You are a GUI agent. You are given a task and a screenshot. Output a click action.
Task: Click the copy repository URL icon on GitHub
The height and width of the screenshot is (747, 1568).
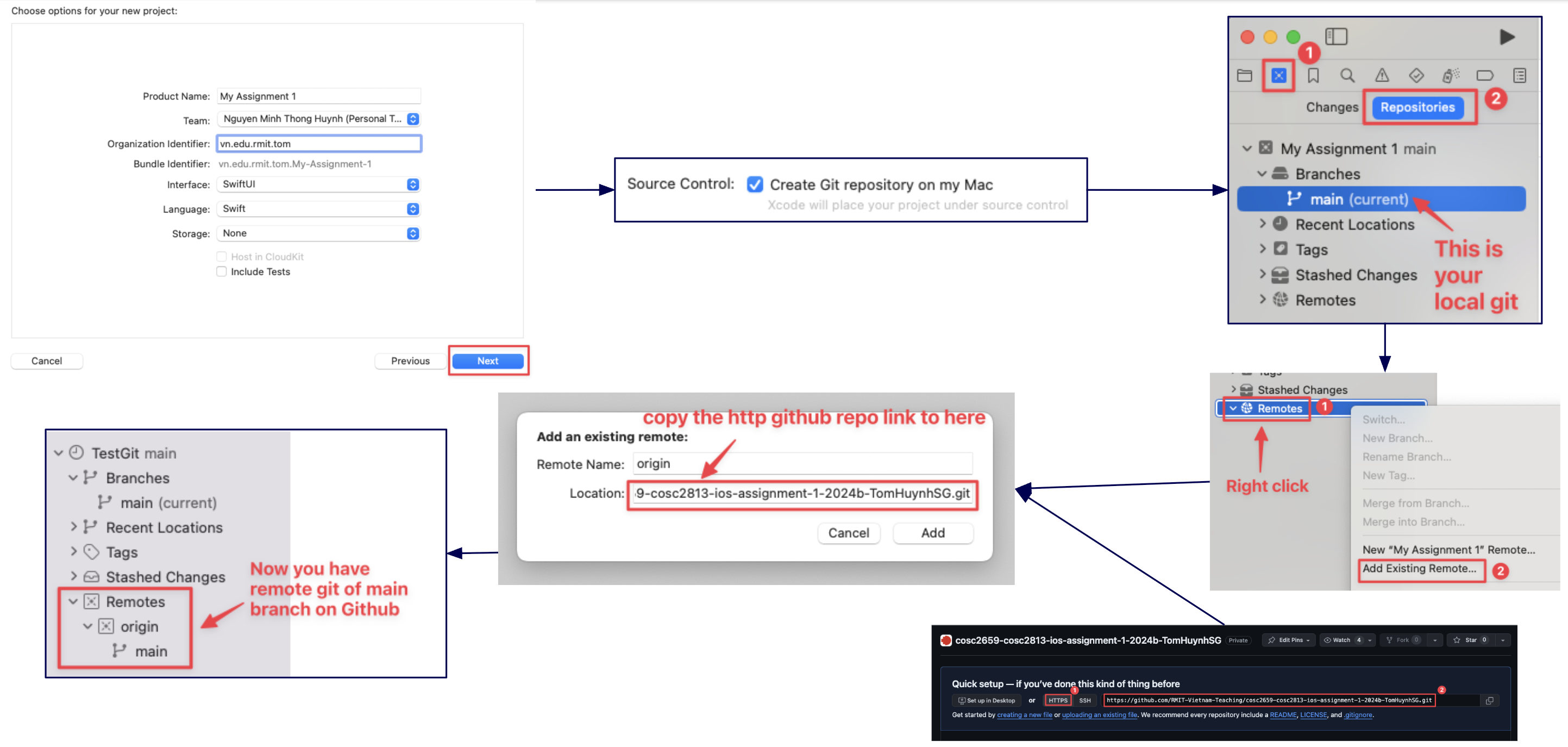click(x=1491, y=700)
